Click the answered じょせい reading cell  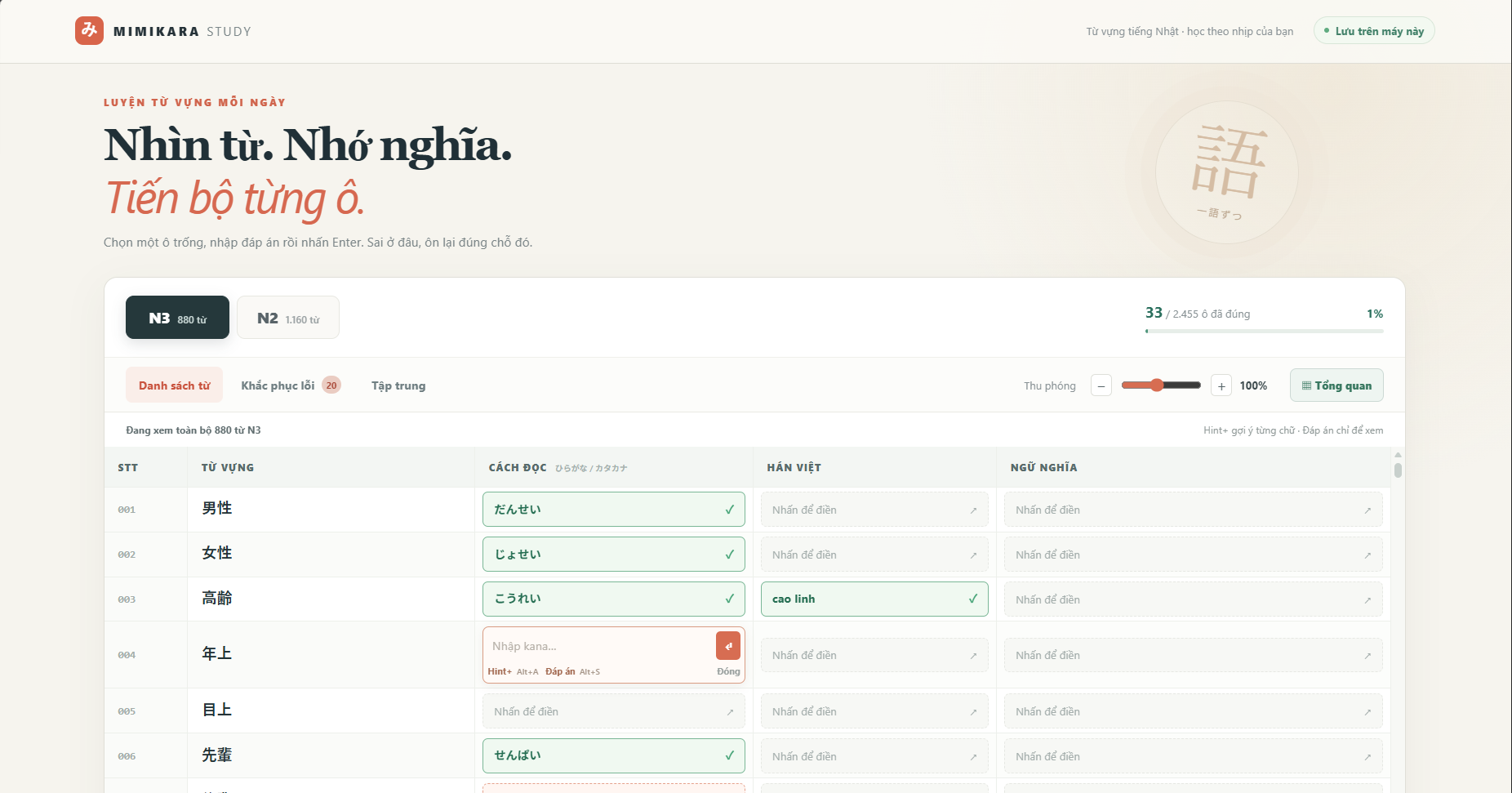[614, 555]
